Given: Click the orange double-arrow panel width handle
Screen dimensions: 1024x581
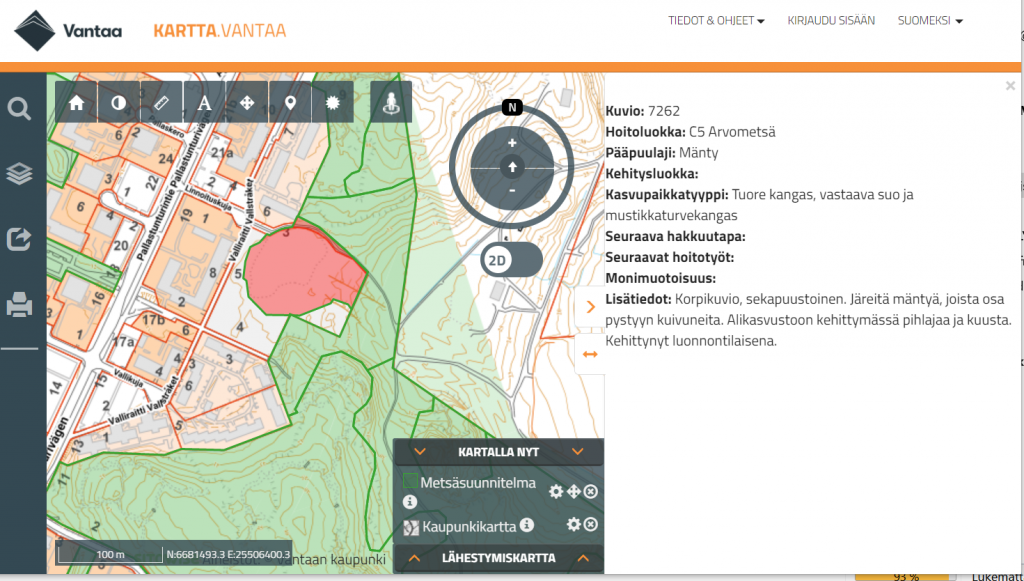Looking at the screenshot, I should click(x=590, y=354).
